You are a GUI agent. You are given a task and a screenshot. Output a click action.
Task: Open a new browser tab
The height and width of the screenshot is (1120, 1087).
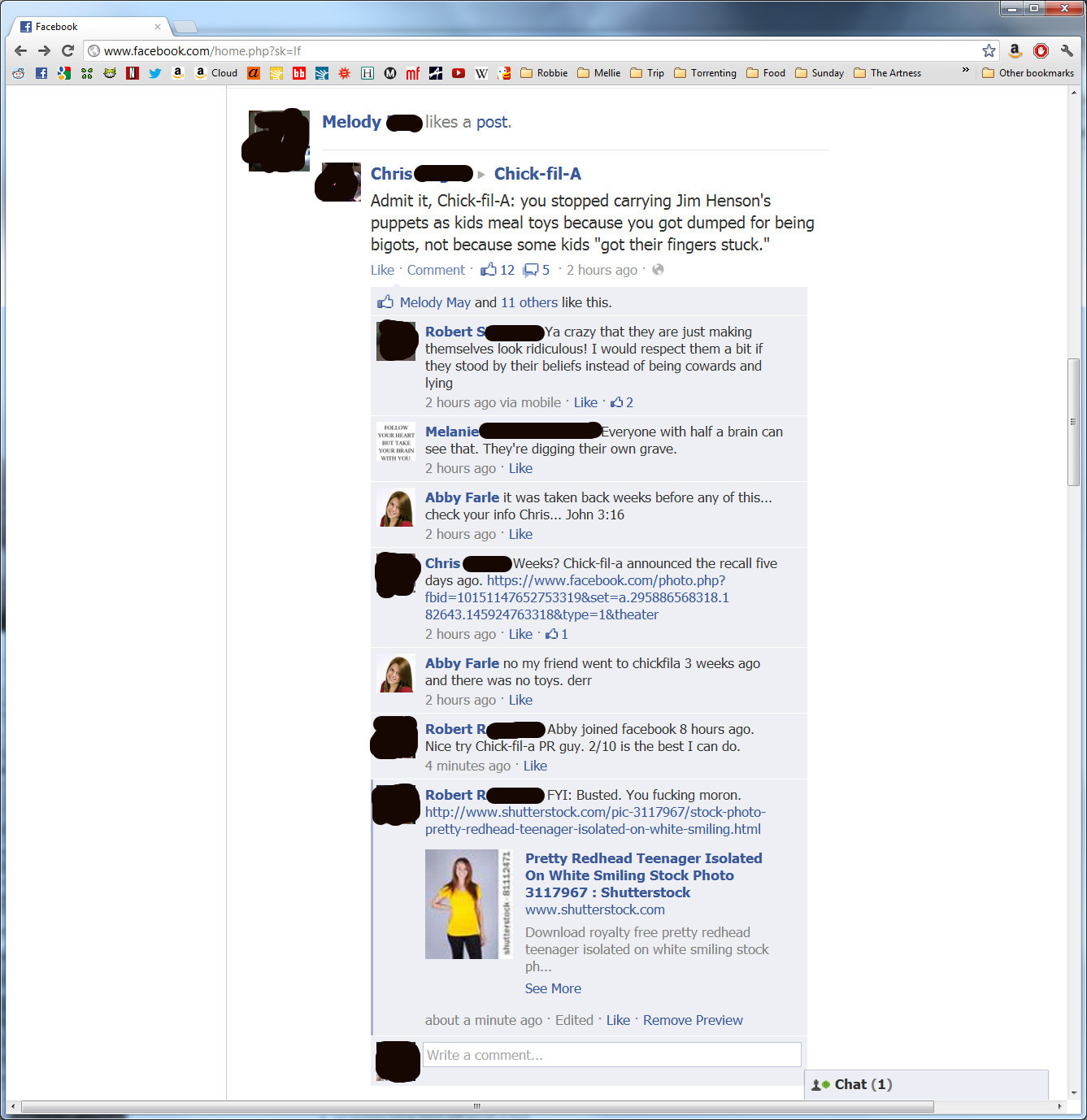click(185, 27)
